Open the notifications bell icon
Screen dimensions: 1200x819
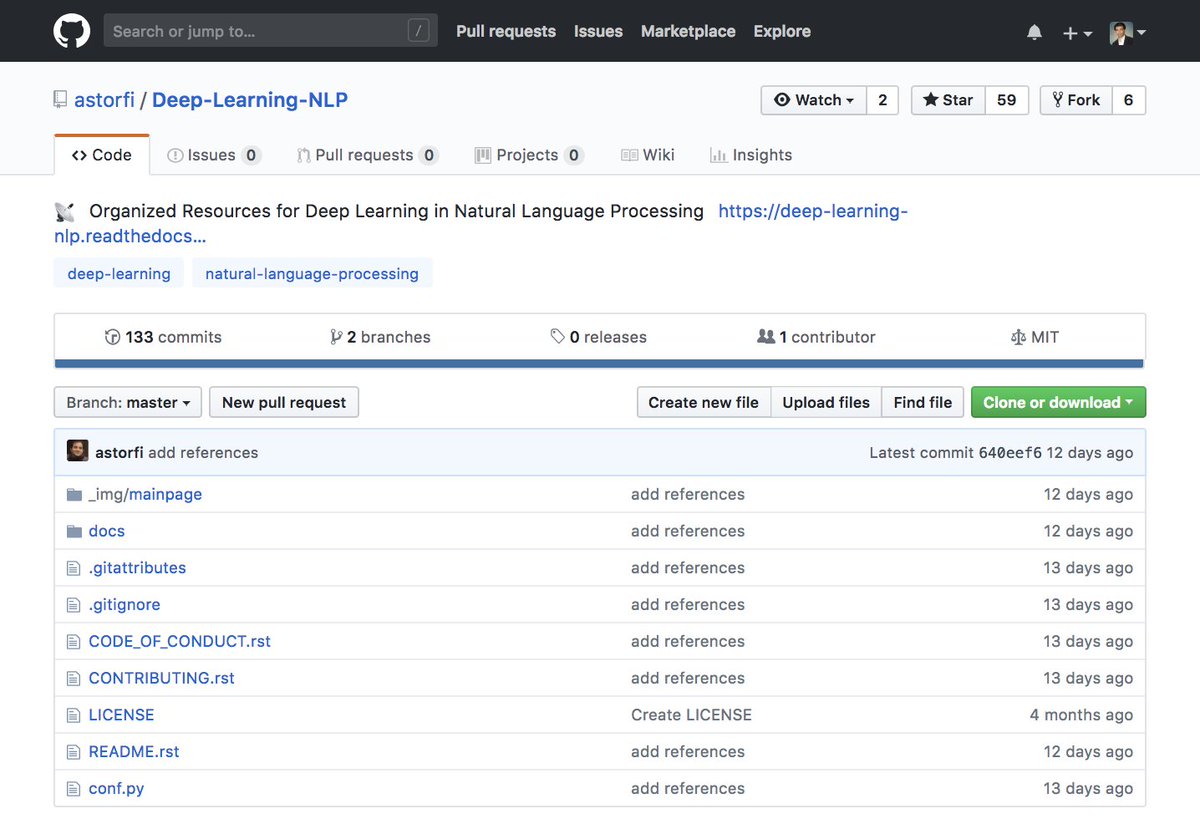[1034, 32]
